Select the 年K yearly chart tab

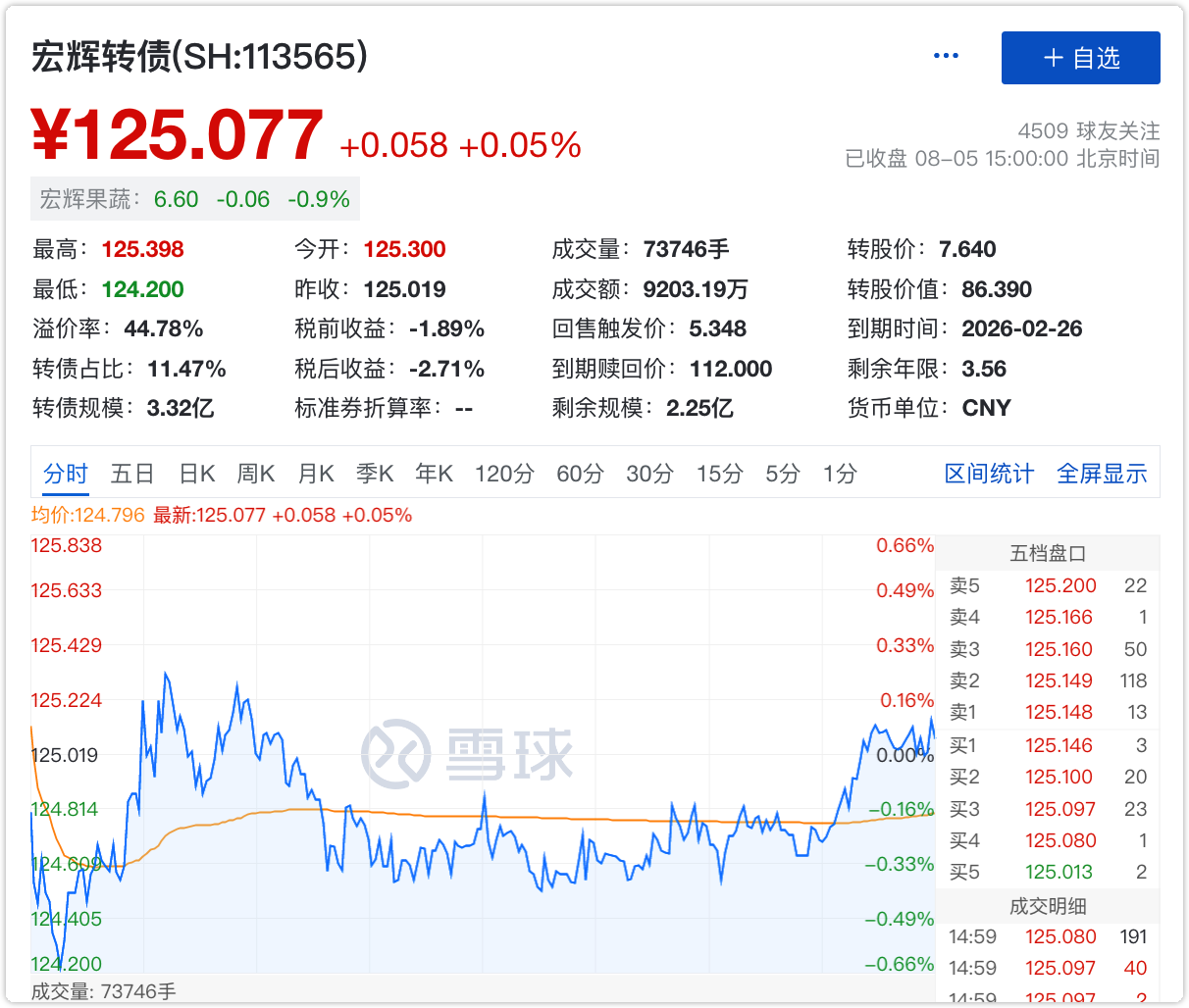coord(434,474)
